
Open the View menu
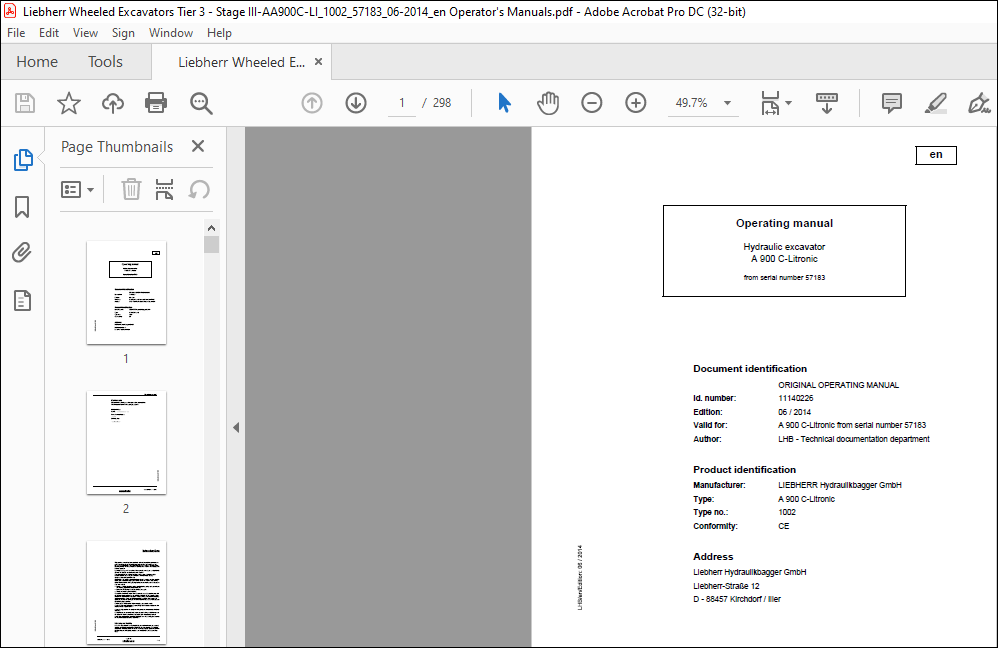coord(85,32)
